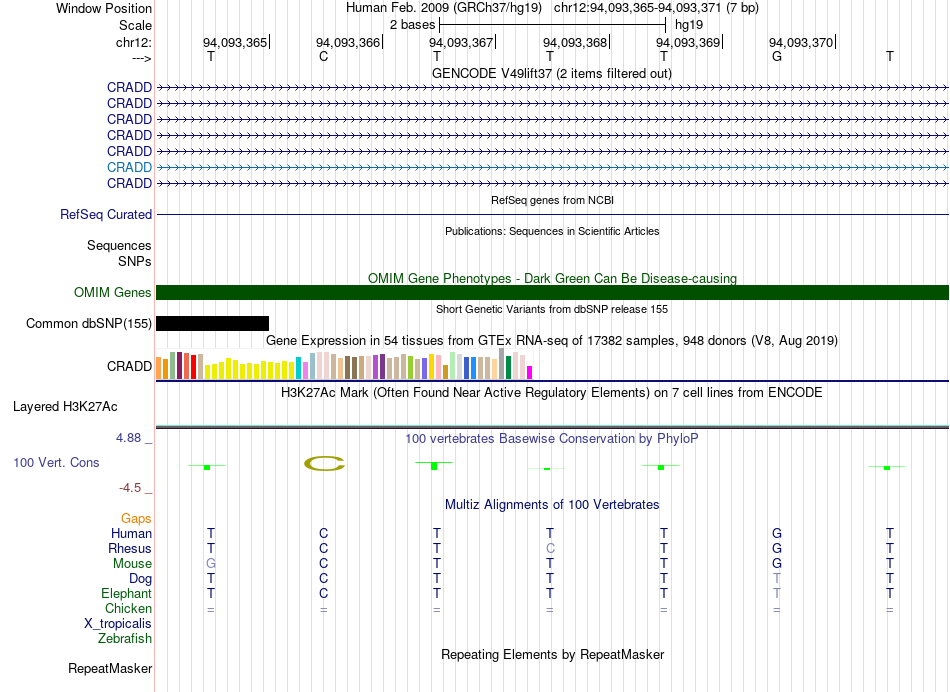Open the RefSeq Curated track label
Screen dimensions: 950x692
coord(105,215)
